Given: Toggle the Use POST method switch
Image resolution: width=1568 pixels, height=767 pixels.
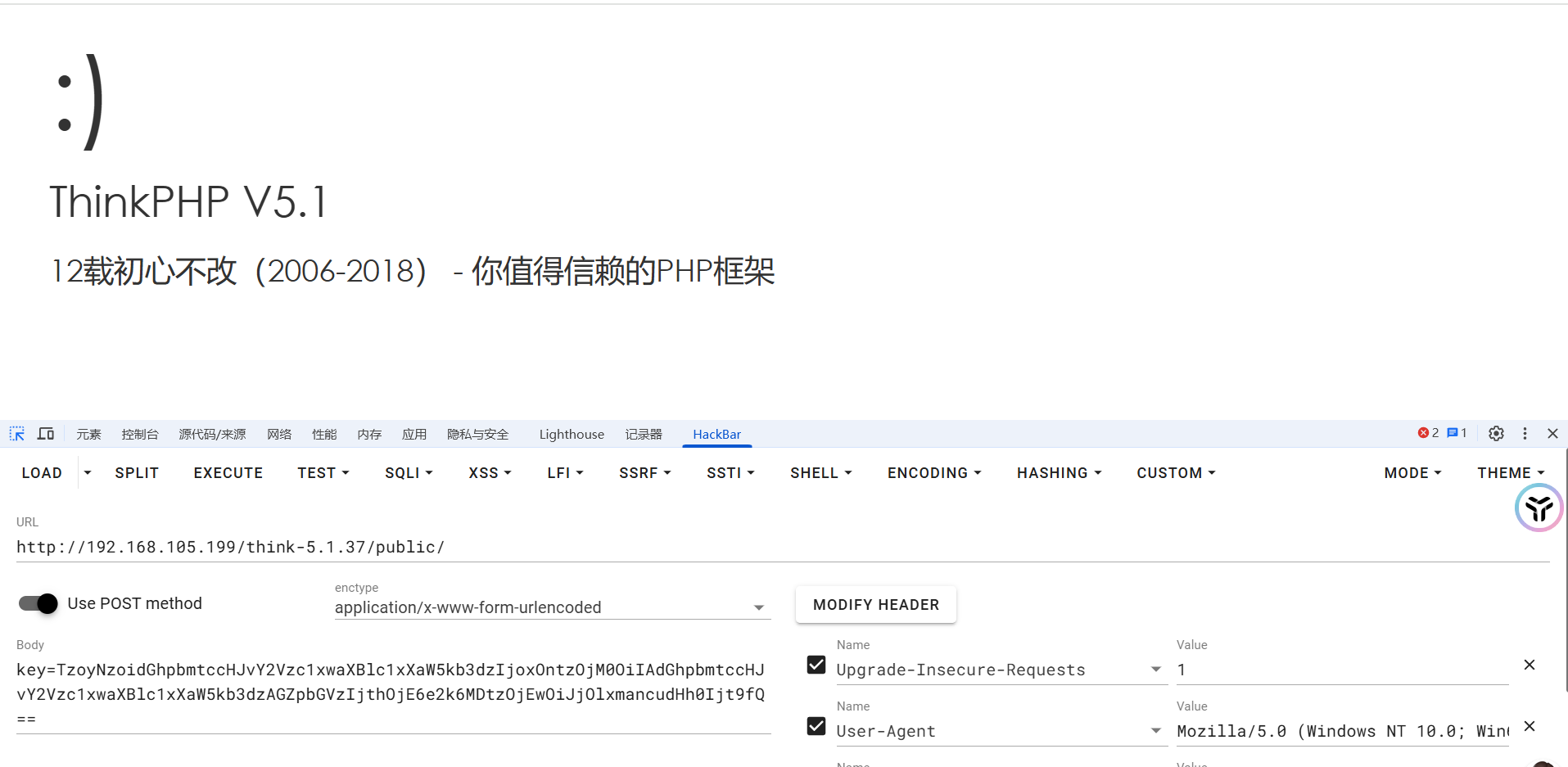Looking at the screenshot, I should (x=38, y=603).
